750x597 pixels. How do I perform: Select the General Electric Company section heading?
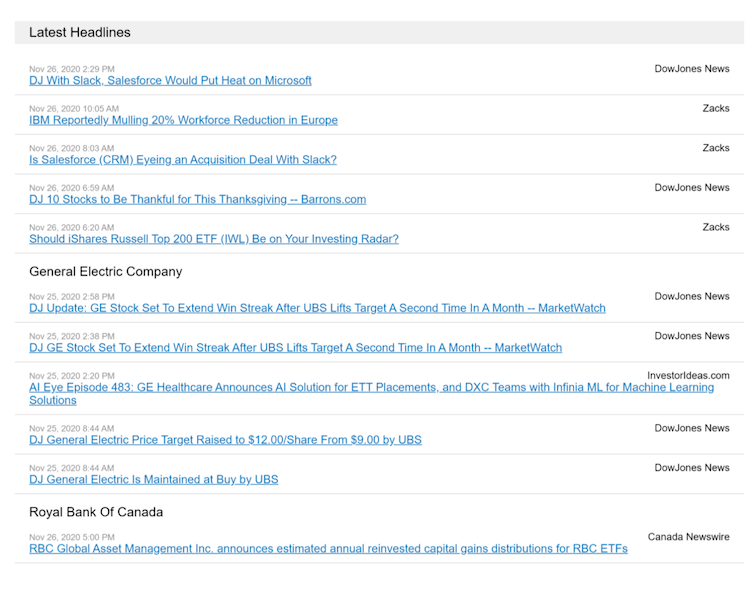105,271
